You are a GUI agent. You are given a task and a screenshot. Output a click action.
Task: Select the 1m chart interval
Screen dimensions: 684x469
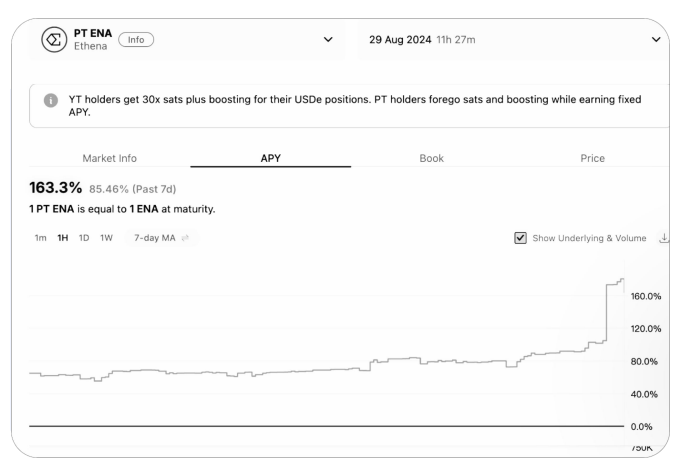click(40, 238)
